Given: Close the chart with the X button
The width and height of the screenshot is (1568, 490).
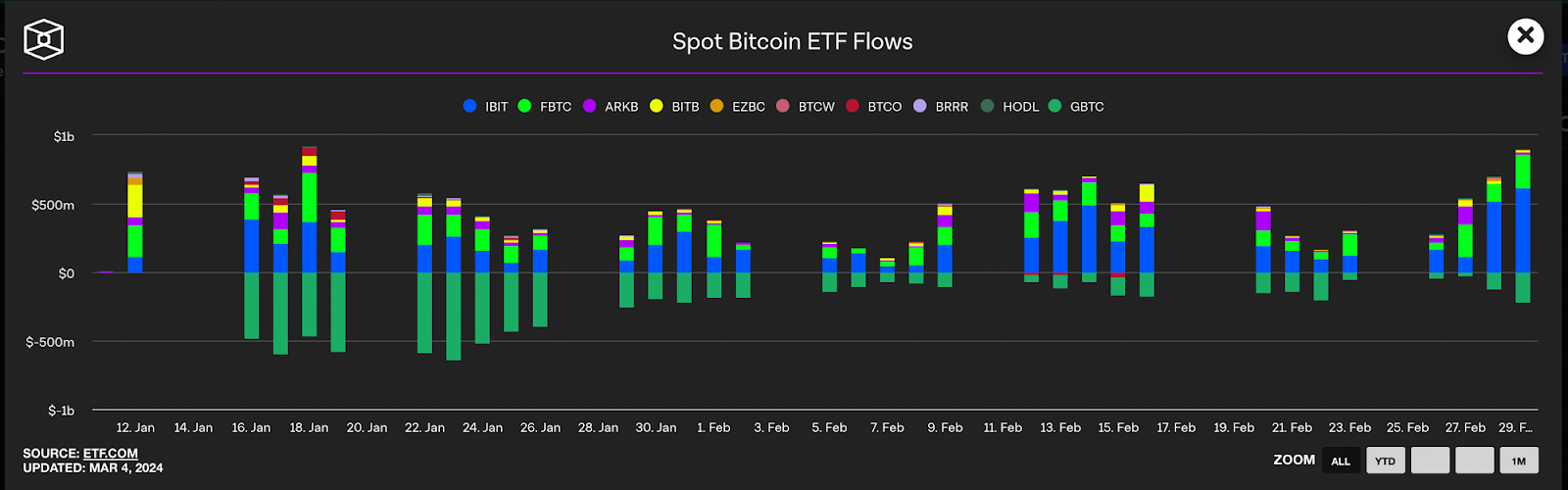Looking at the screenshot, I should click(x=1526, y=36).
